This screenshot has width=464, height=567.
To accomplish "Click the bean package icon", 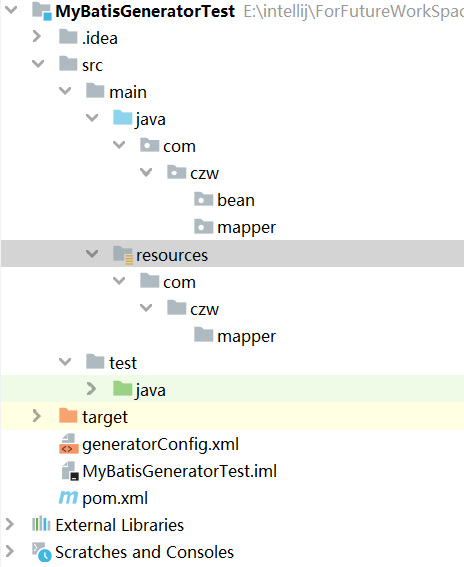I will [x=203, y=199].
